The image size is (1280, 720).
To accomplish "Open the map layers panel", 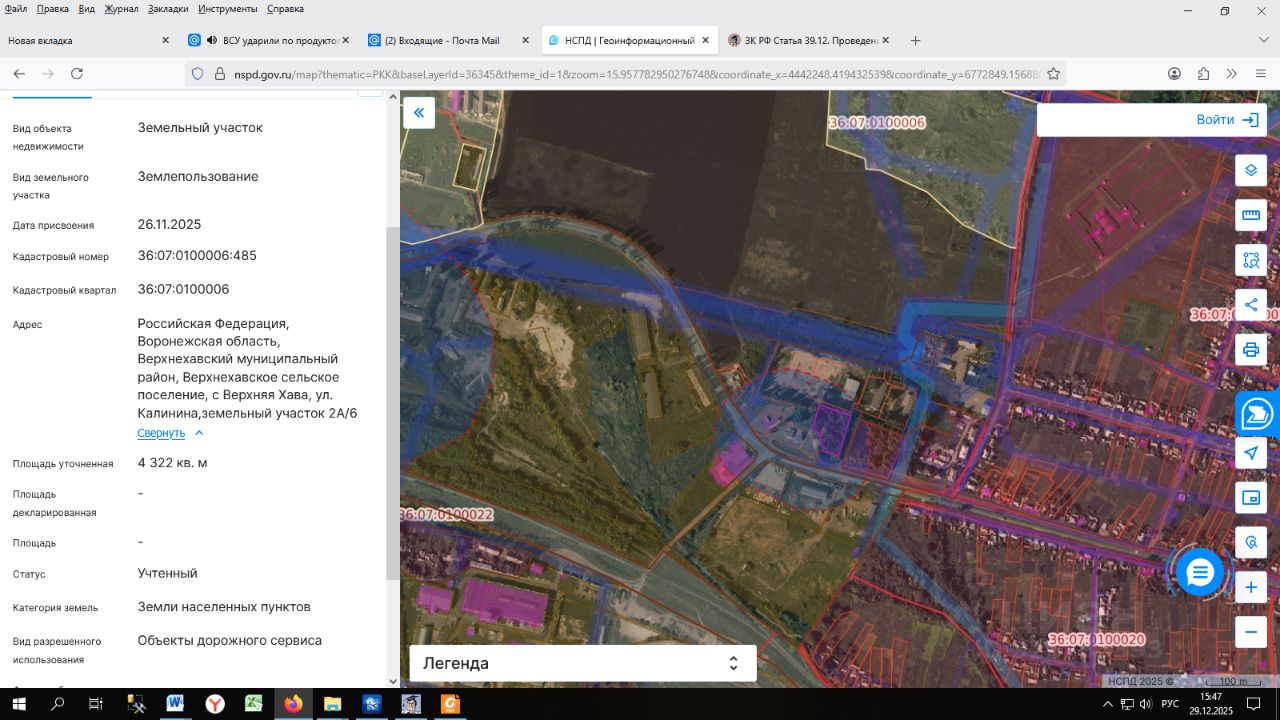I will pos(1251,170).
